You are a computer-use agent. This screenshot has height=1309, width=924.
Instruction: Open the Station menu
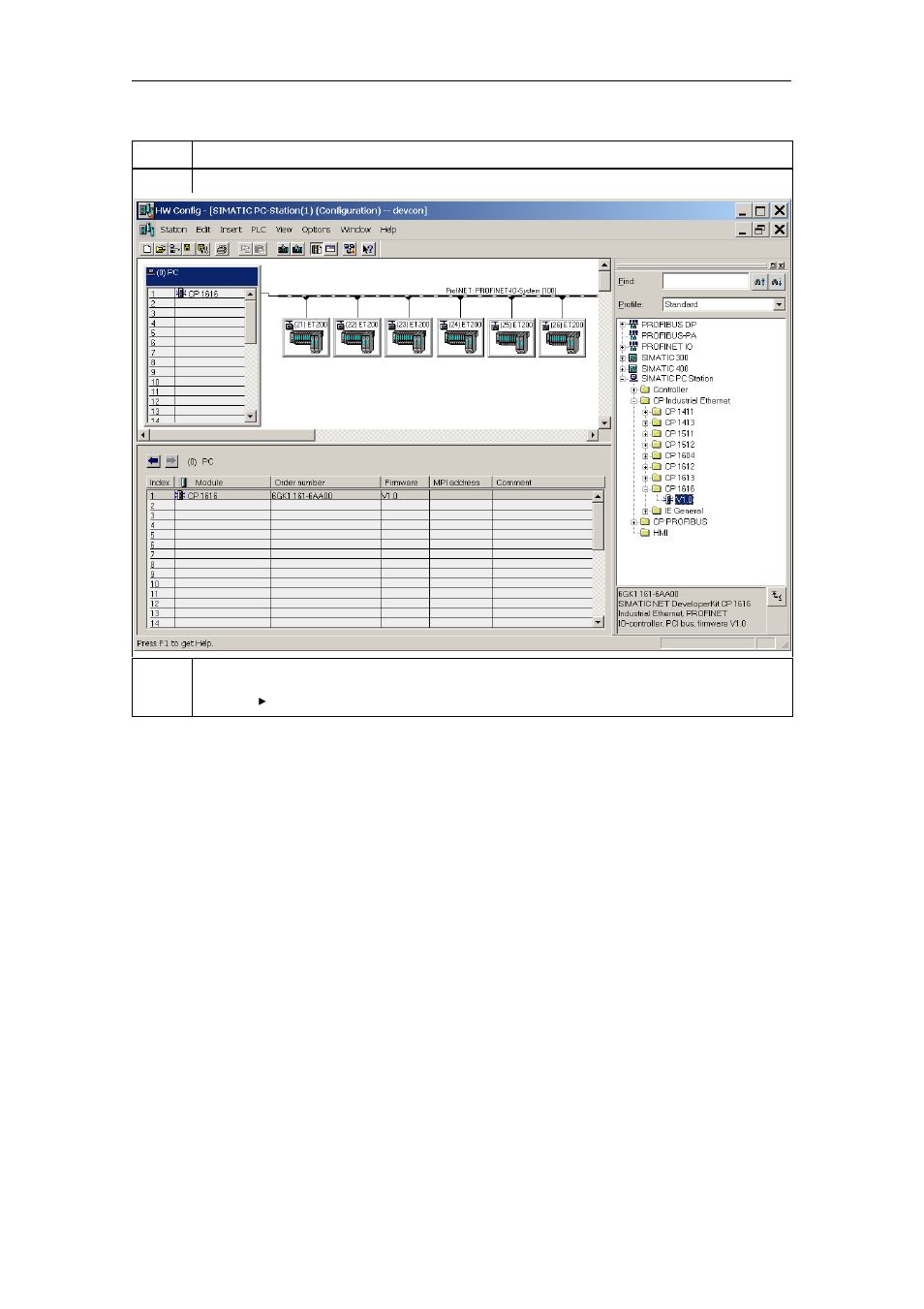(x=173, y=230)
